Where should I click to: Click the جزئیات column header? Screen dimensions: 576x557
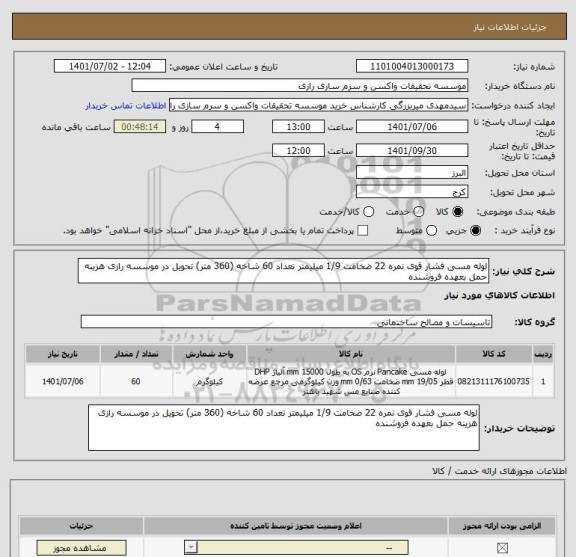coord(81,526)
